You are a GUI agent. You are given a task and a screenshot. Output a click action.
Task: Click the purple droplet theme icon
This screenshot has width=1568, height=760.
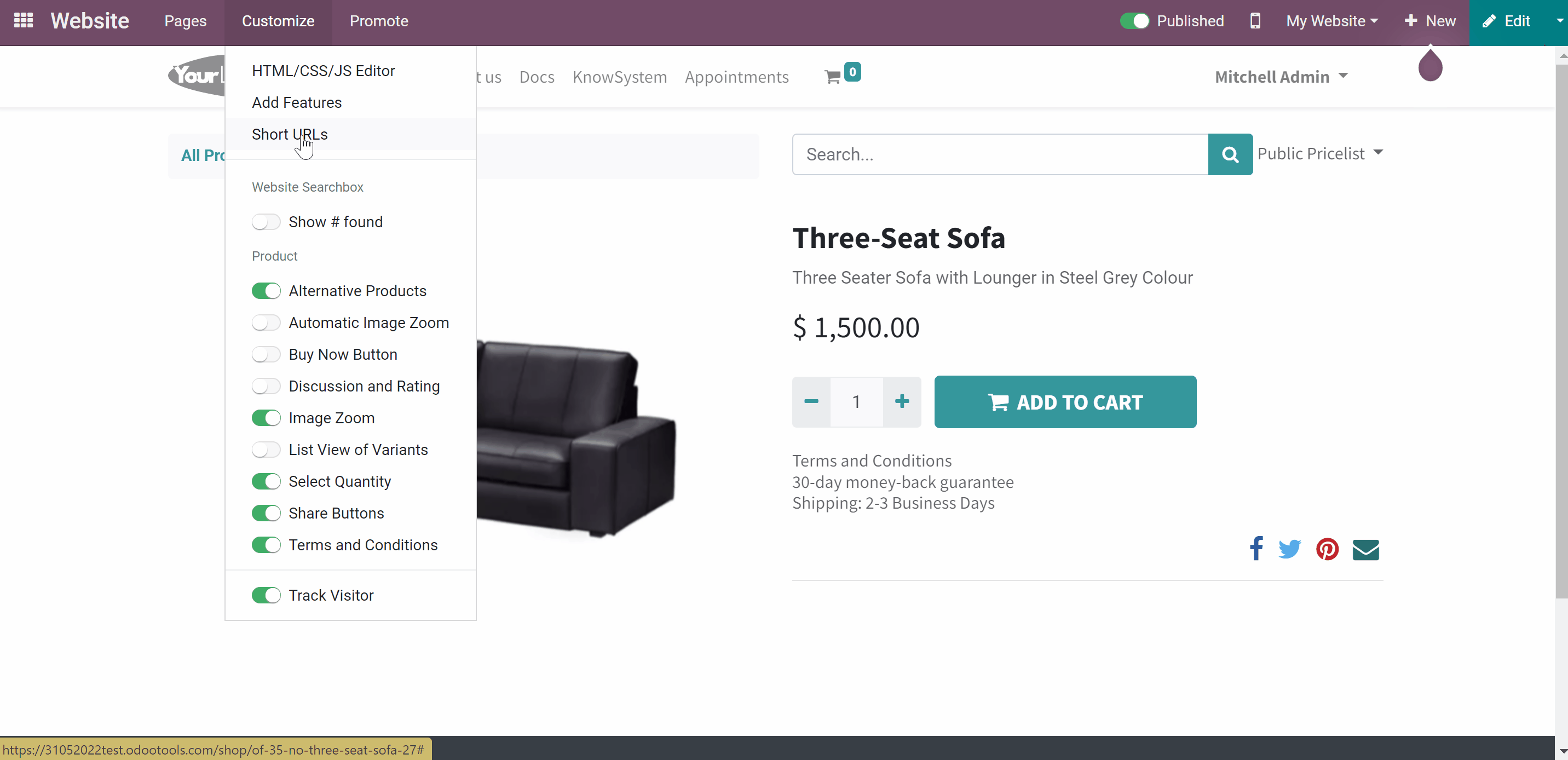pos(1430,65)
